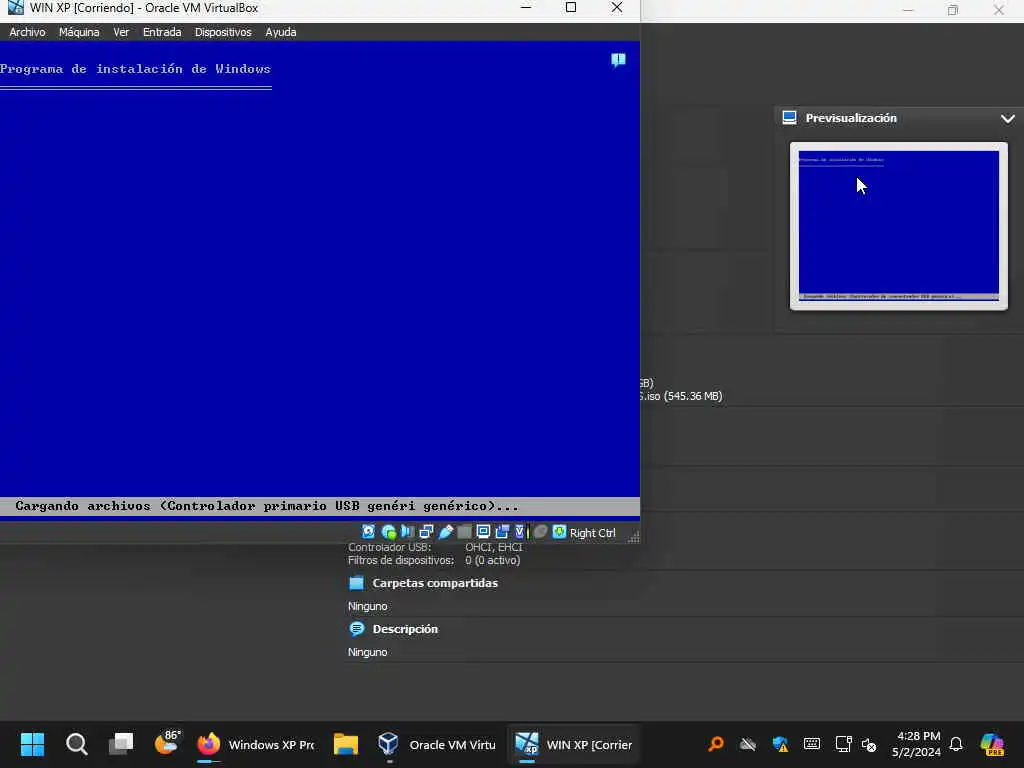Open File Explorer from taskbar
The width and height of the screenshot is (1024, 768).
pyautogui.click(x=345, y=744)
